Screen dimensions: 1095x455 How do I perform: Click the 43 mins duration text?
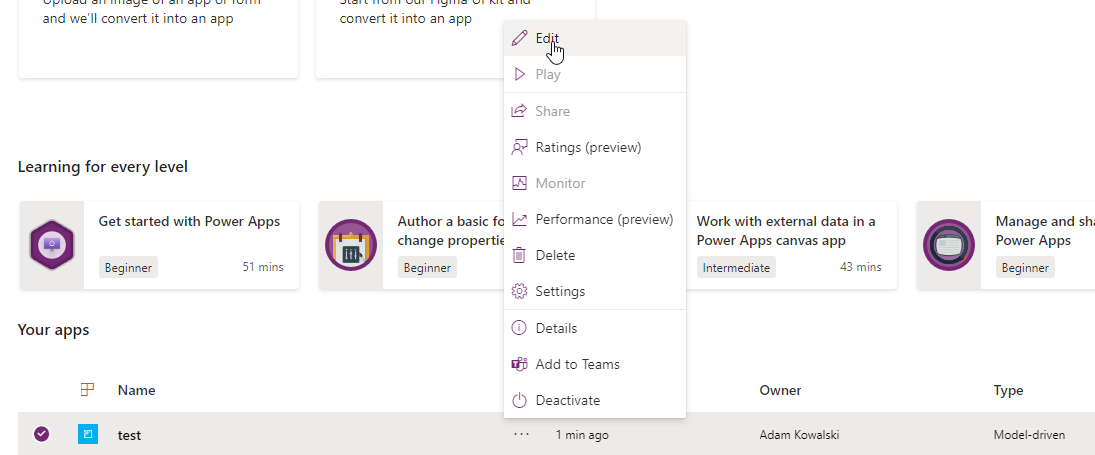(861, 267)
